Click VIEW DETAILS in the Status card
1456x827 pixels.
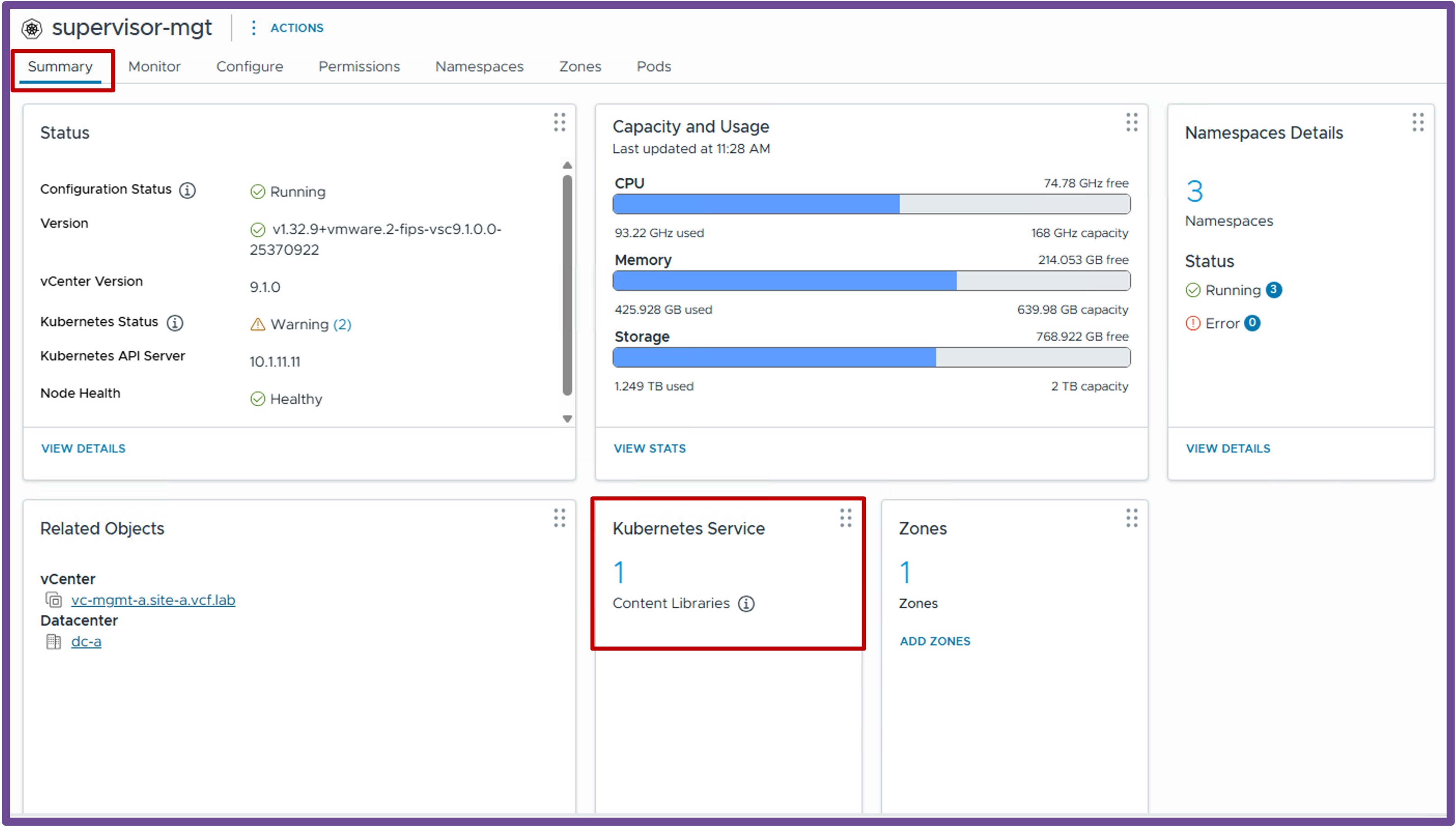point(84,448)
